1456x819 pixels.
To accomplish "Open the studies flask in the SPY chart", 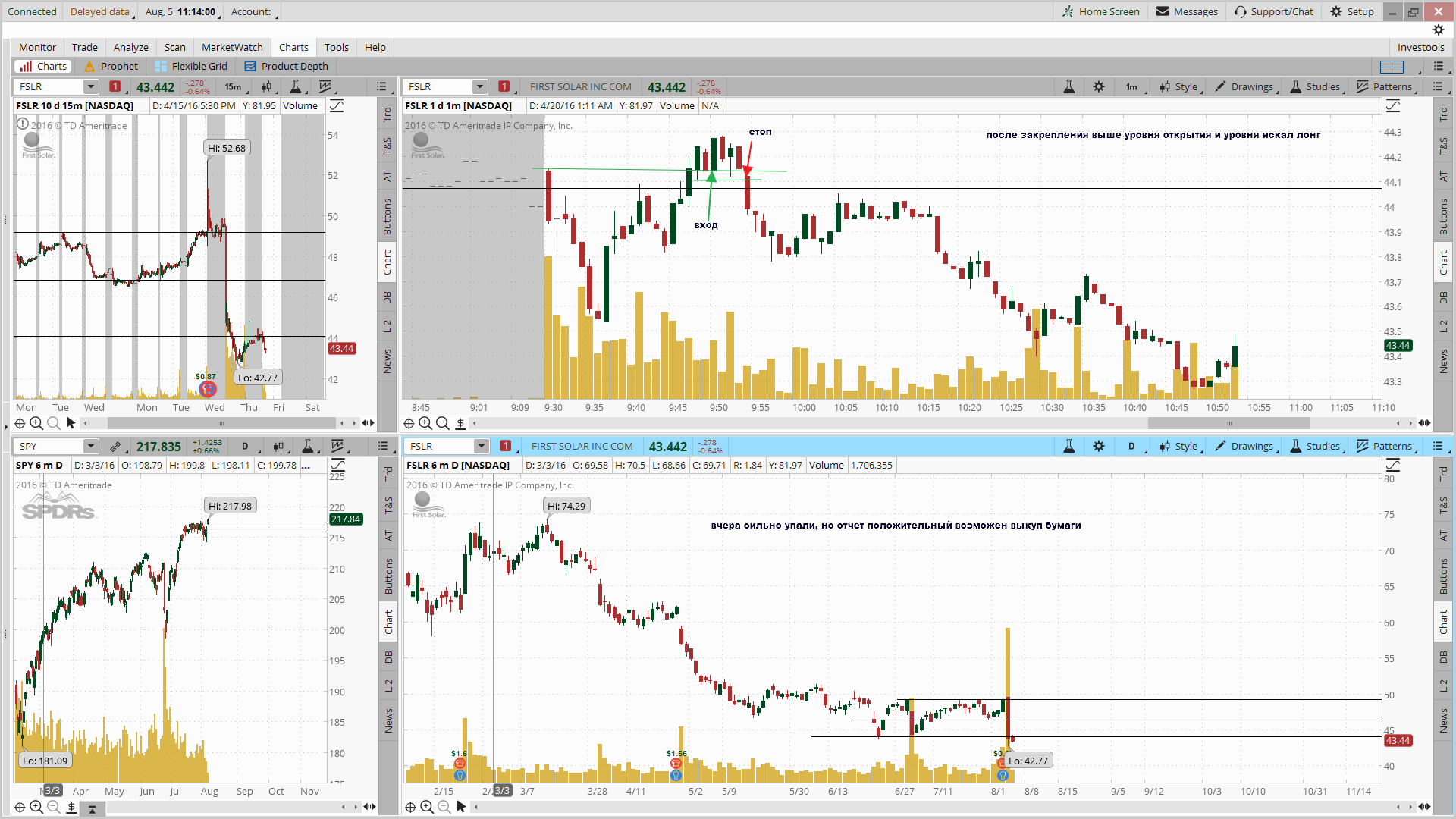I will pyautogui.click(x=308, y=446).
